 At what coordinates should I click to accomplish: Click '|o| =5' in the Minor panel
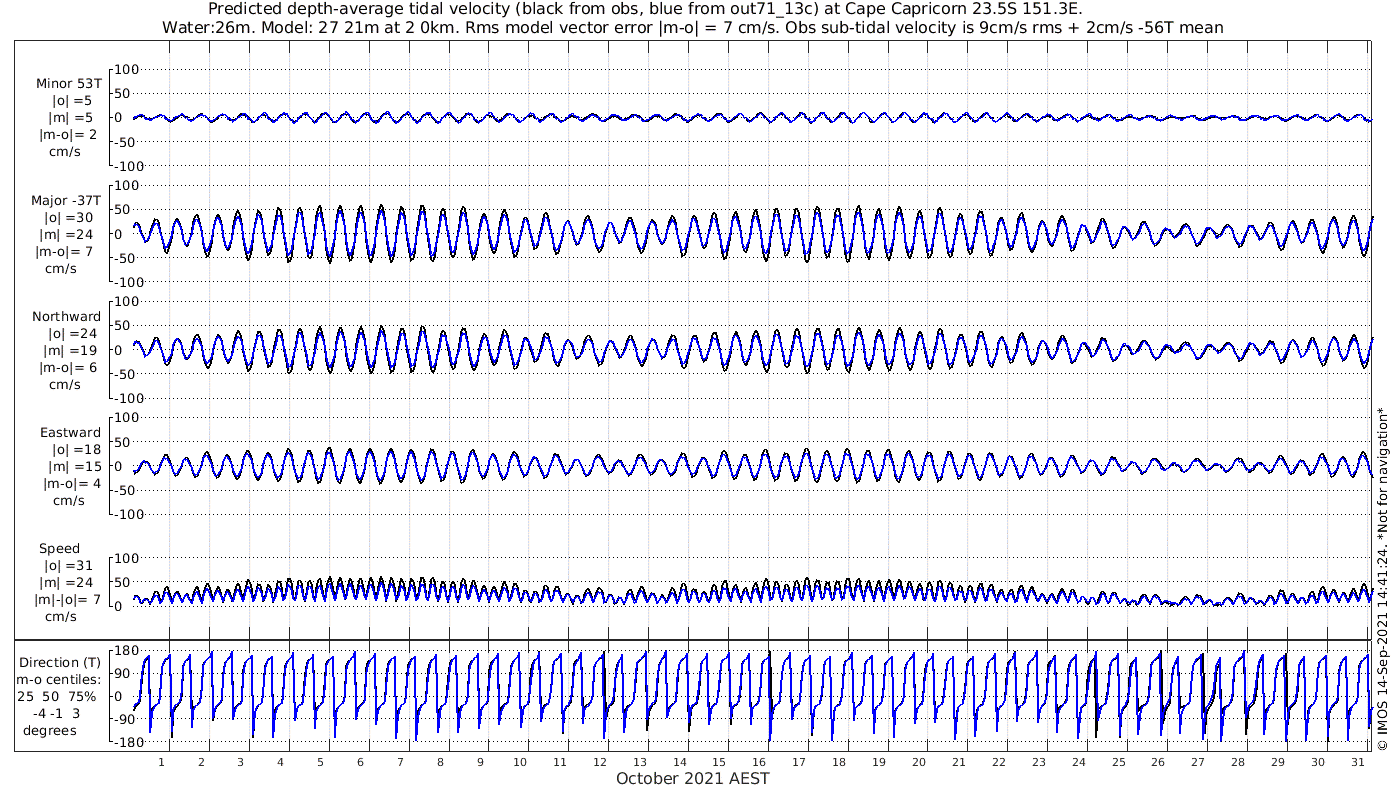(x=72, y=101)
